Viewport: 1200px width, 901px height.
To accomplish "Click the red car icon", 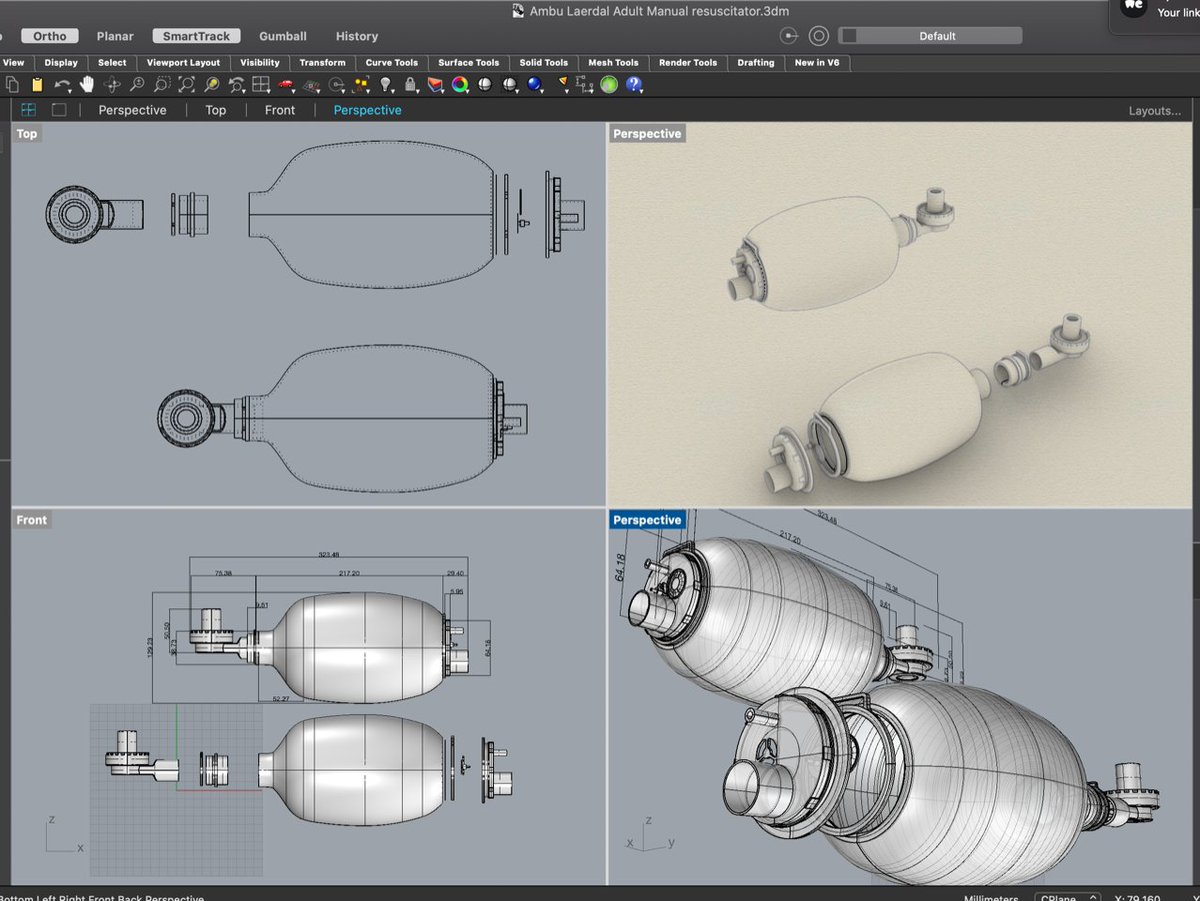I will pyautogui.click(x=286, y=85).
